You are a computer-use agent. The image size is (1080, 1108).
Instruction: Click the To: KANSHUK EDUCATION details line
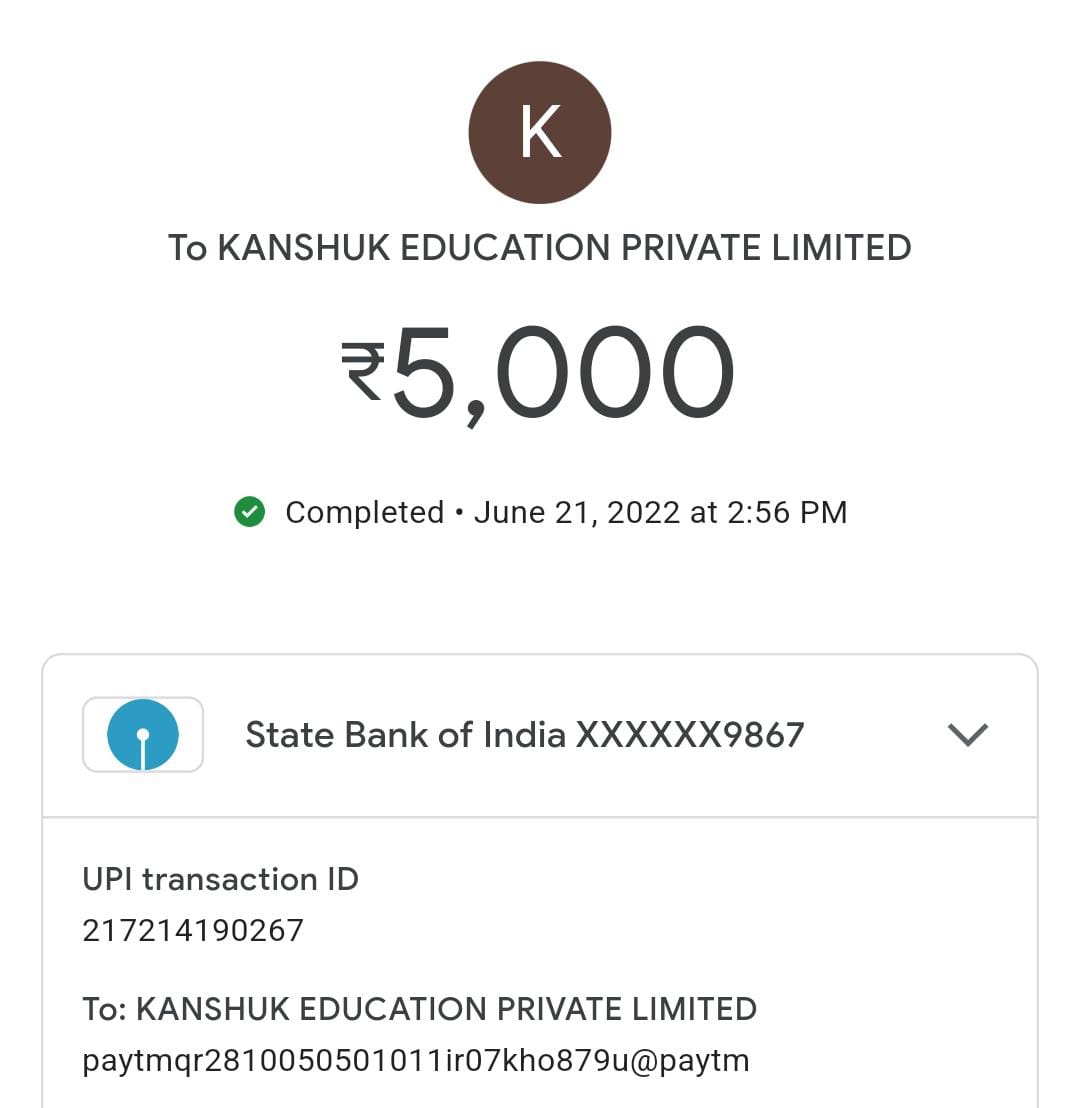[419, 1009]
